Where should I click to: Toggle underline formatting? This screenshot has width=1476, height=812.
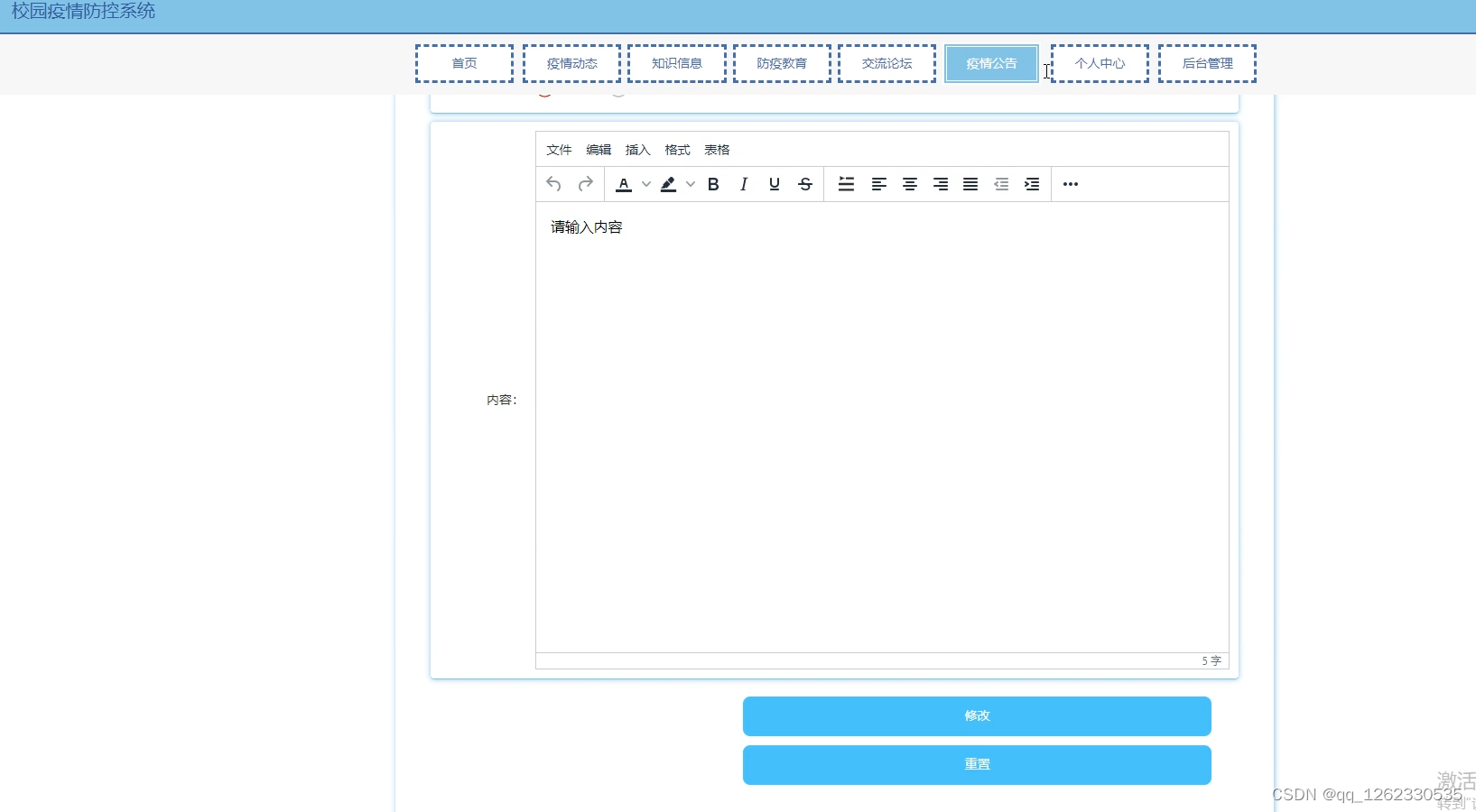[775, 184]
